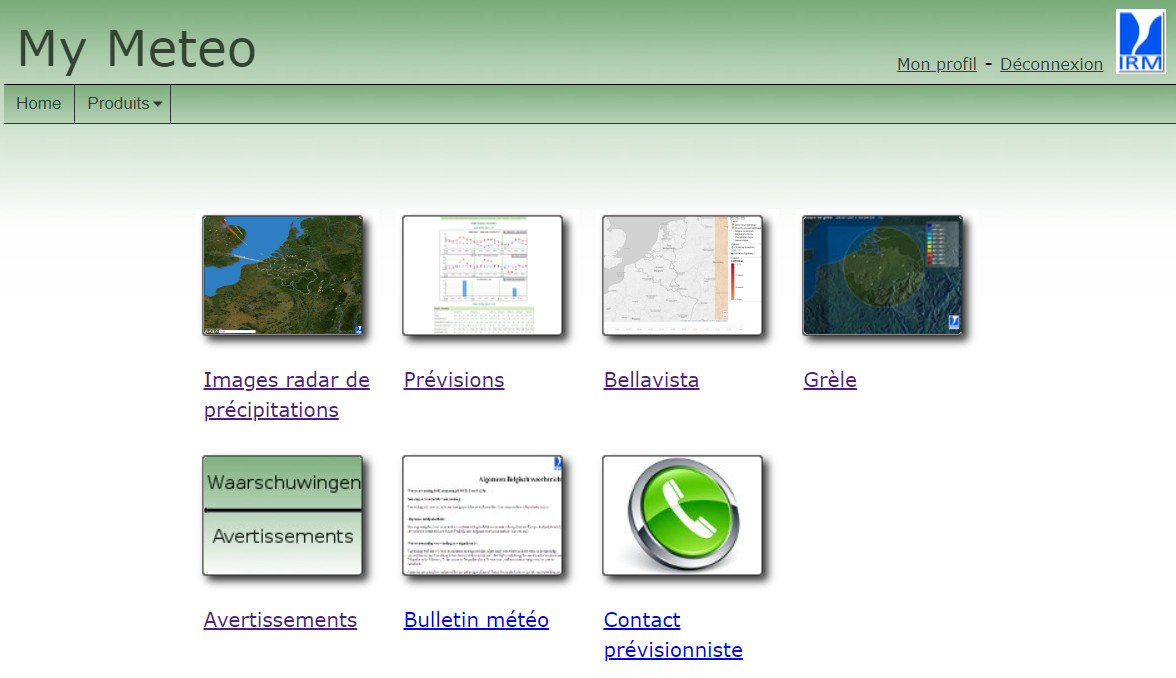Open the Prévisions forecast chart thumbnail
Image resolution: width=1176 pixels, height=678 pixels.
point(482,275)
